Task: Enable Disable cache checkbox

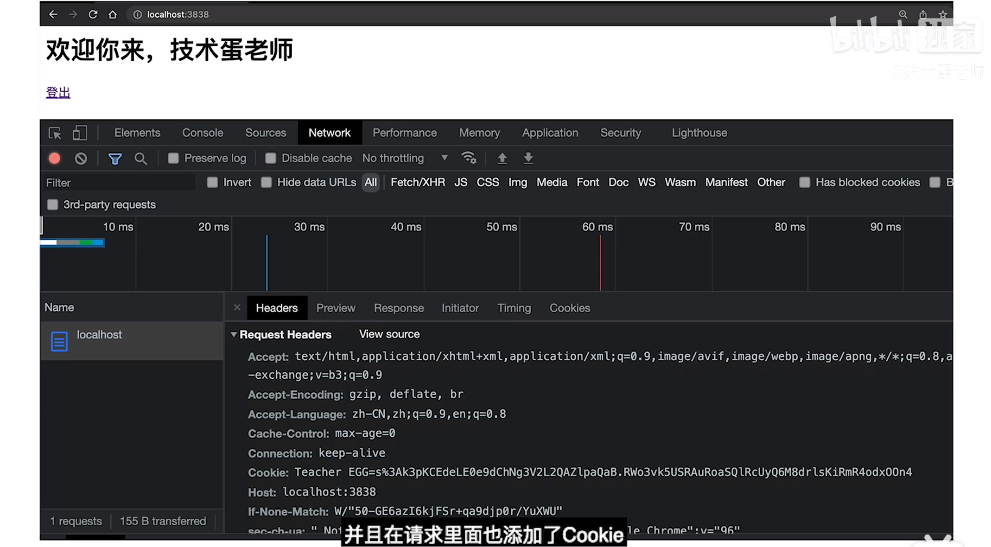Action: point(271,158)
